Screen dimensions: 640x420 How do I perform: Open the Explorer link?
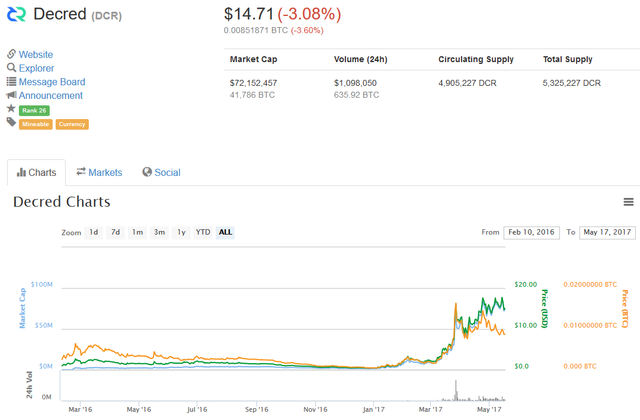click(x=36, y=68)
